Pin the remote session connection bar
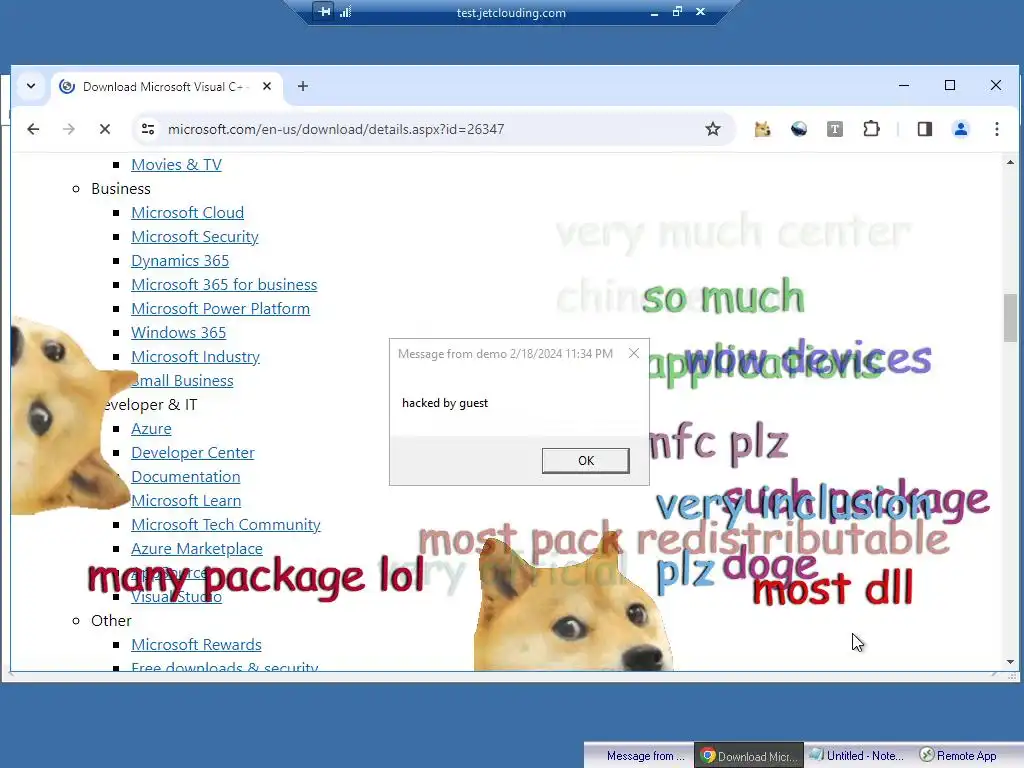The width and height of the screenshot is (1024, 768). pos(325,12)
